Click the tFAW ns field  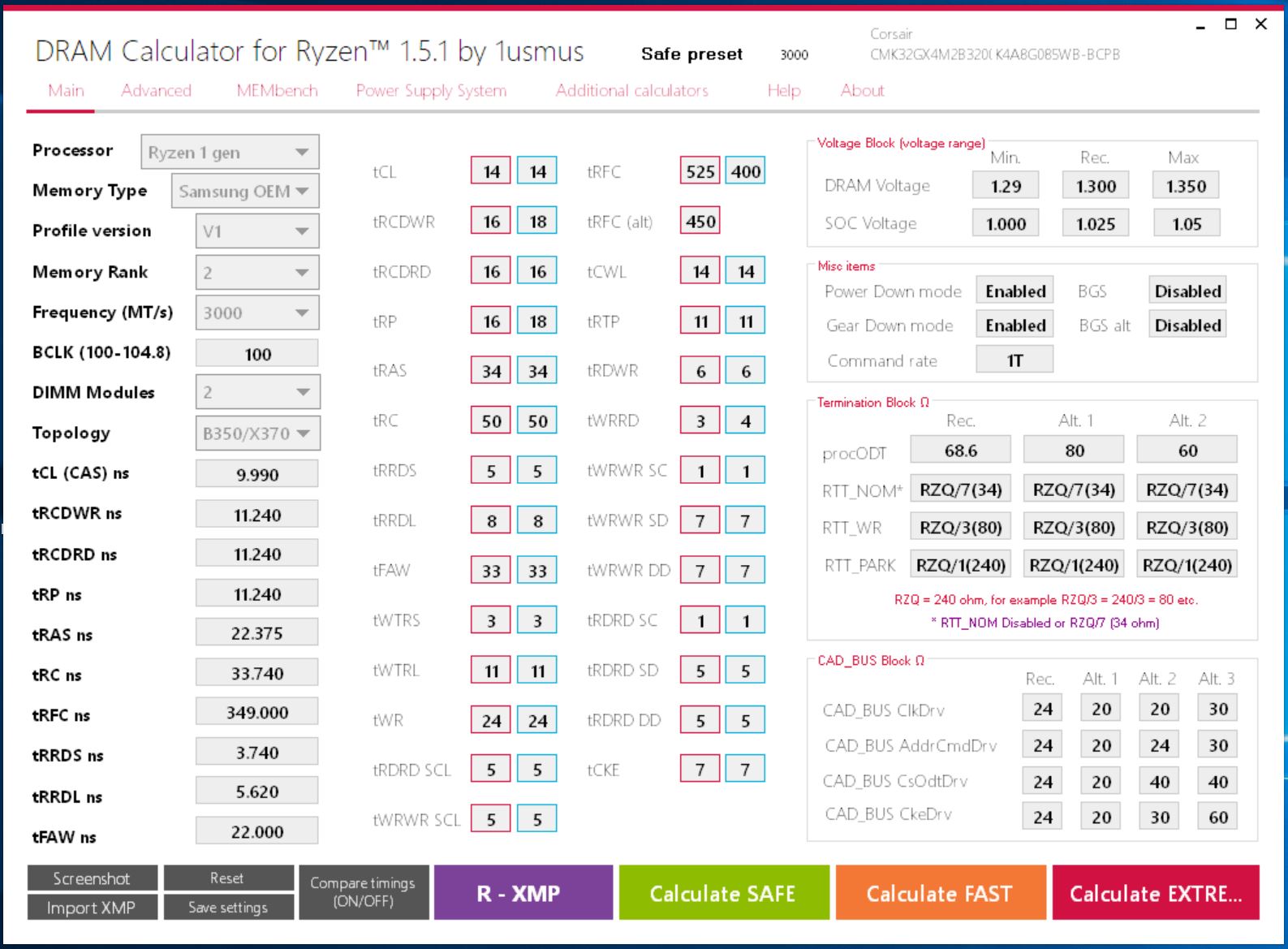point(257,831)
